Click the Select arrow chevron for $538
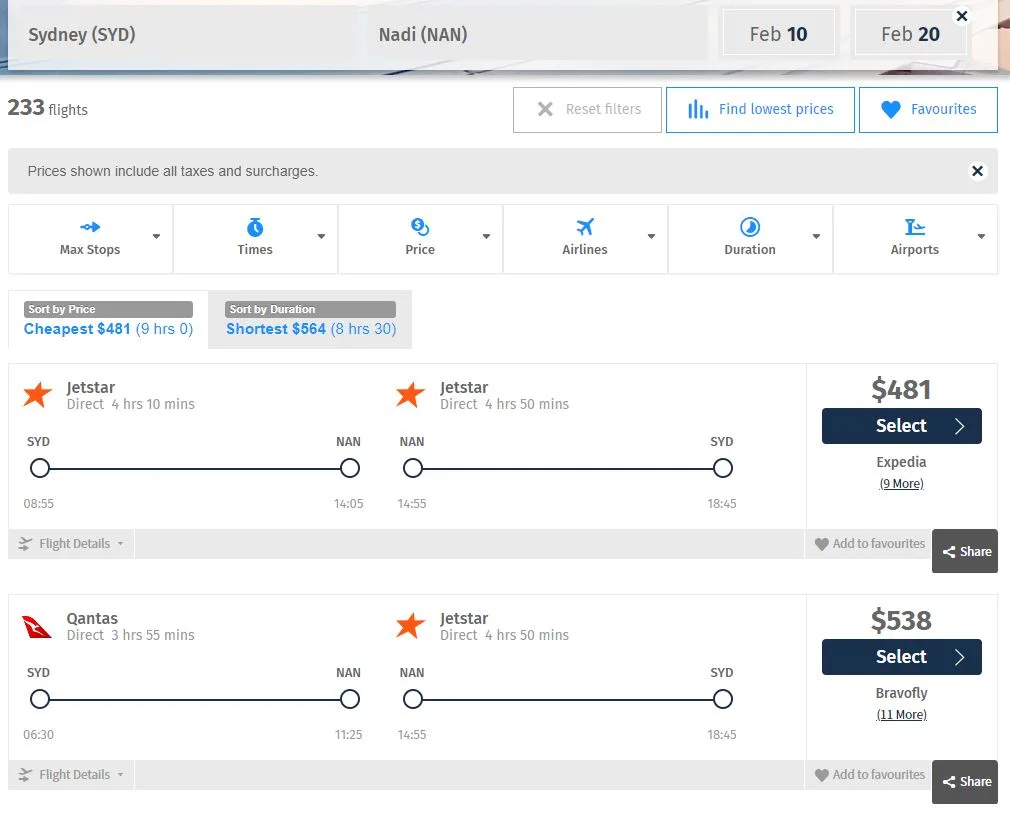Screen dimensions: 1010x814 (960, 658)
